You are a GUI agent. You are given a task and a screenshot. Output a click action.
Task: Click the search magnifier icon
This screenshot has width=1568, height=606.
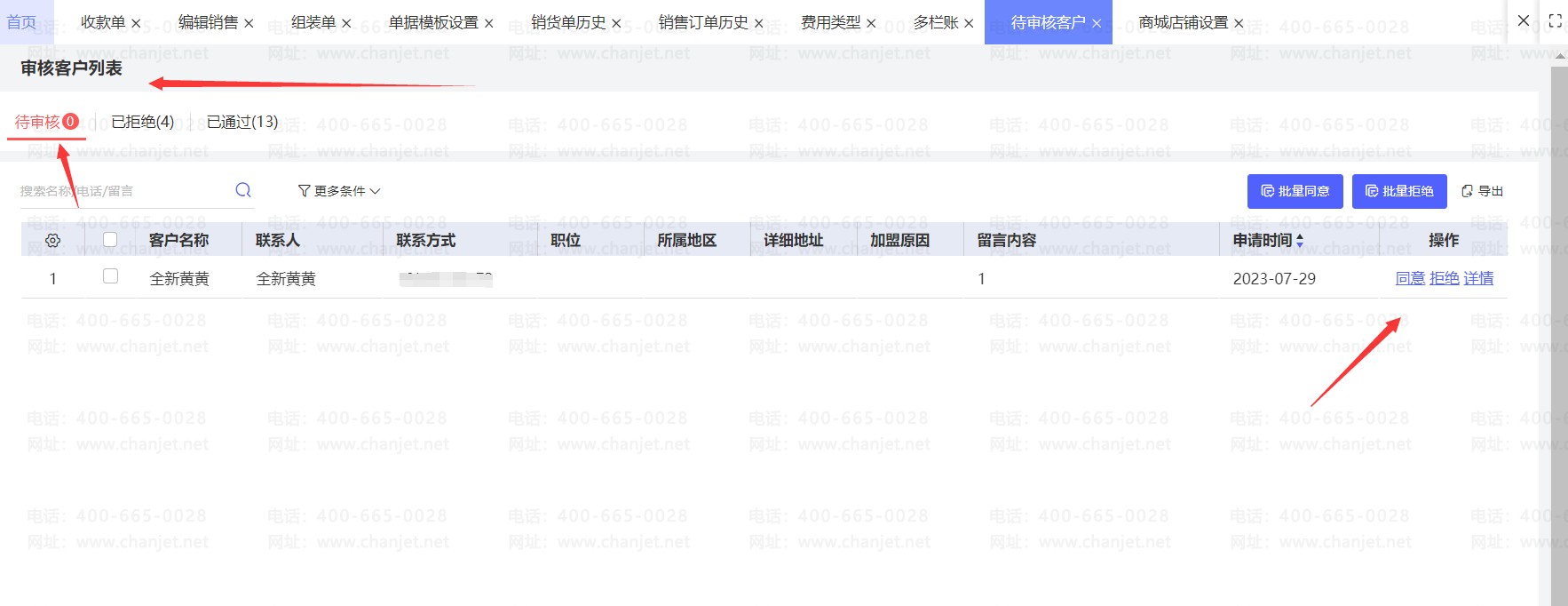tap(243, 190)
